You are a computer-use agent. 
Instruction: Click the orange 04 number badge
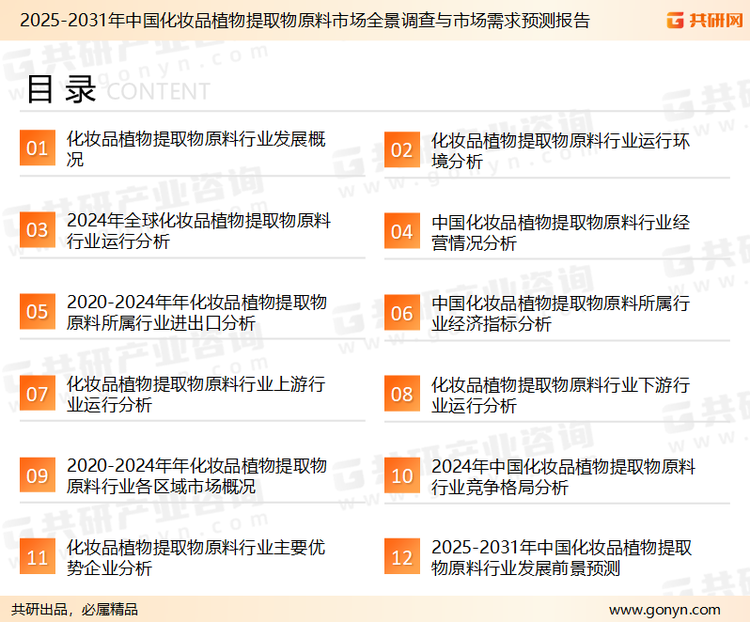click(x=402, y=231)
